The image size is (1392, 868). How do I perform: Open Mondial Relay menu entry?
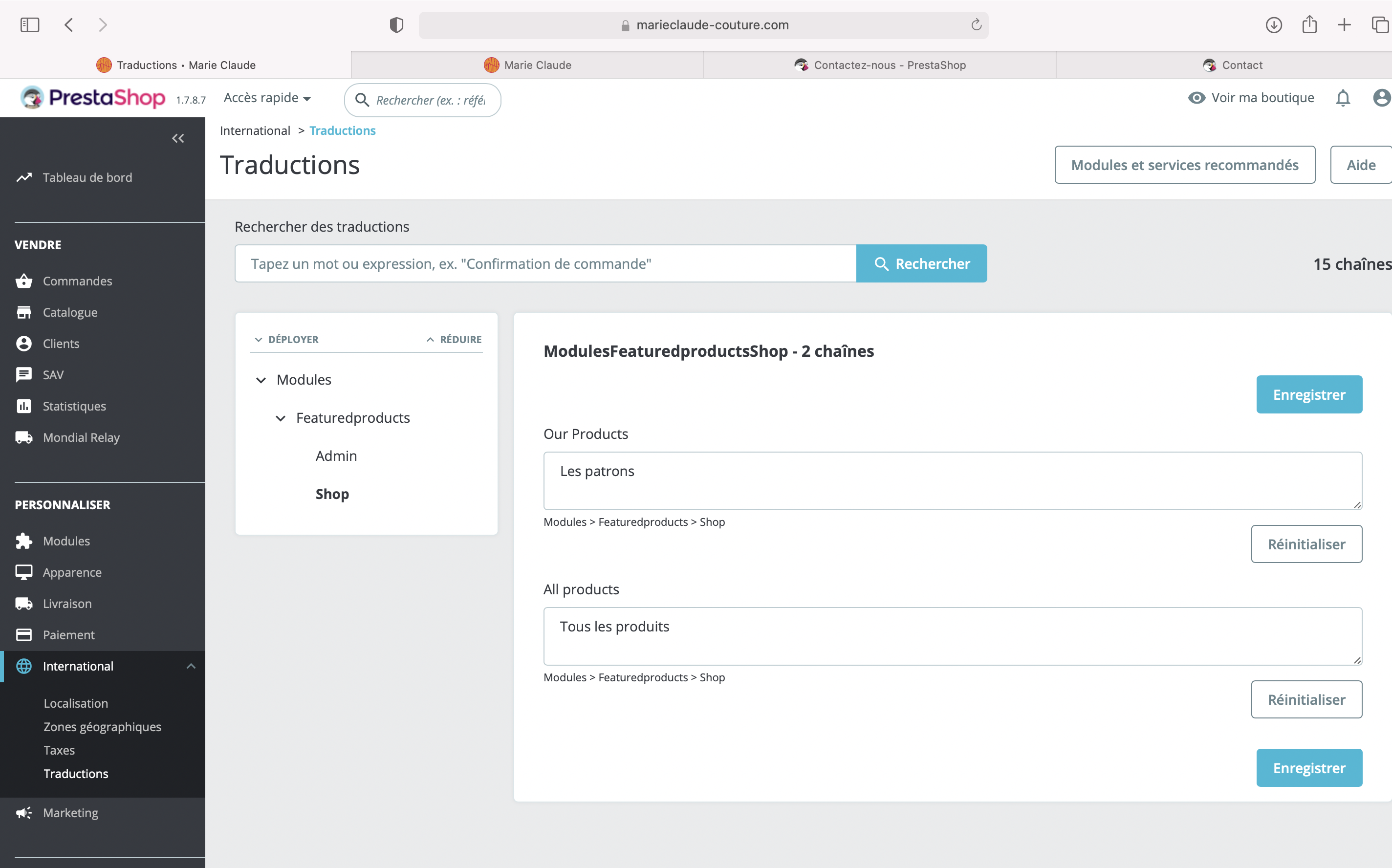coord(81,437)
